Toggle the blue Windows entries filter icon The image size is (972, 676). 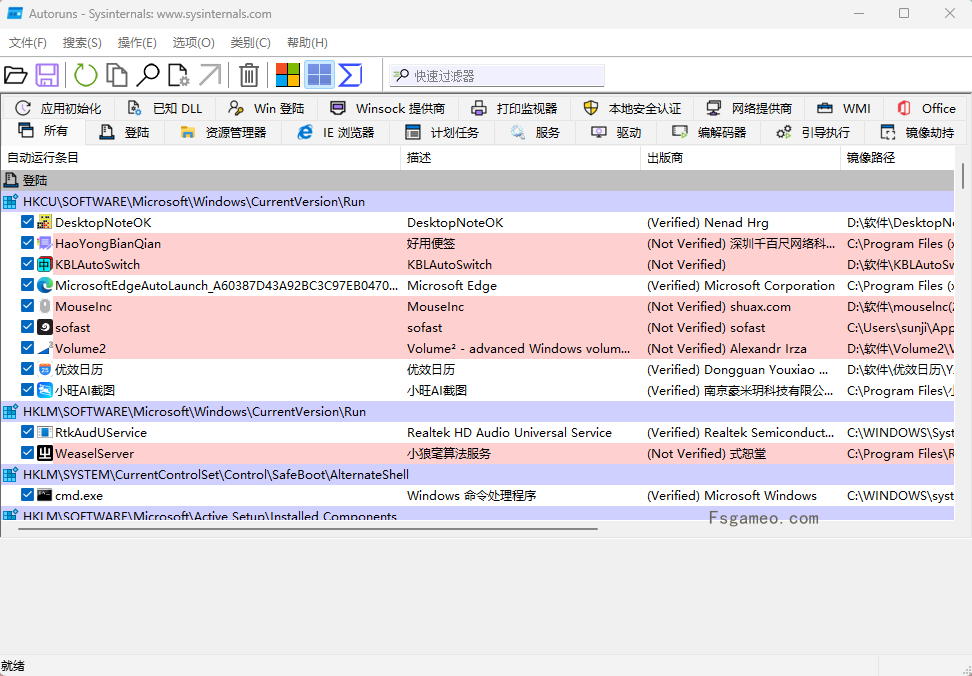pyautogui.click(x=319, y=76)
